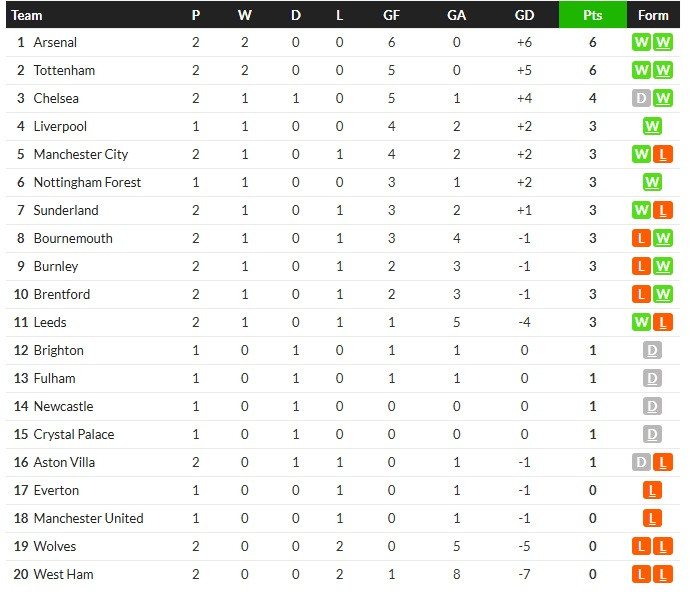
Task: Sort table by the Pts column header
Action: 593,15
